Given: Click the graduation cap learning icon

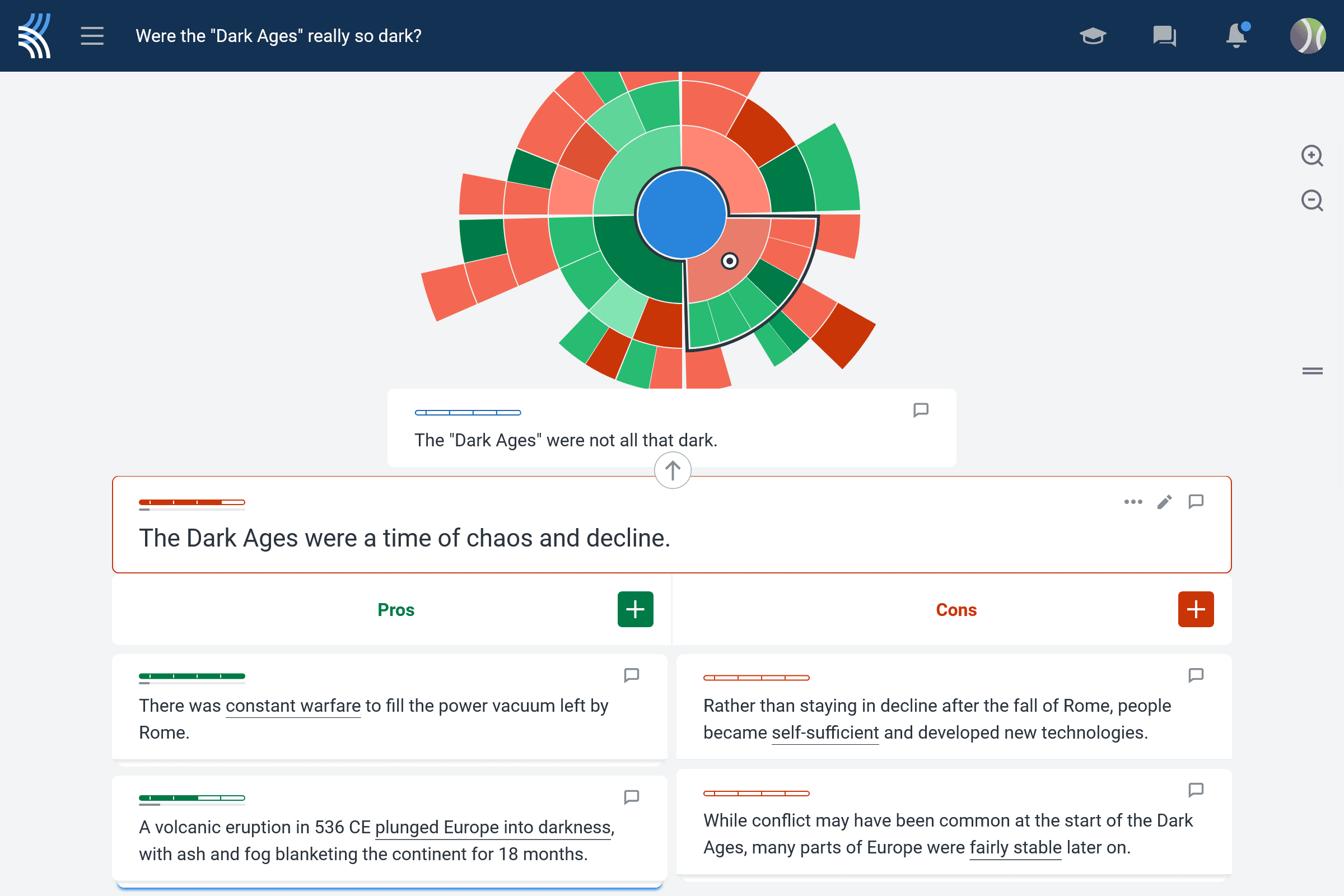Looking at the screenshot, I should [x=1093, y=35].
